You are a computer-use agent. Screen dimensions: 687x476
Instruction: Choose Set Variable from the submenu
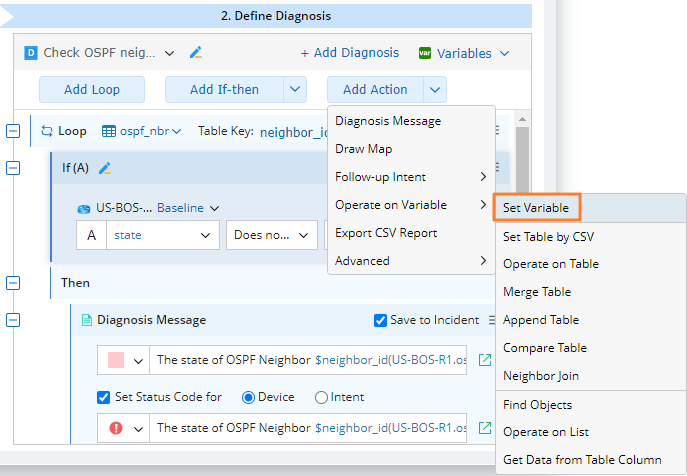click(536, 208)
